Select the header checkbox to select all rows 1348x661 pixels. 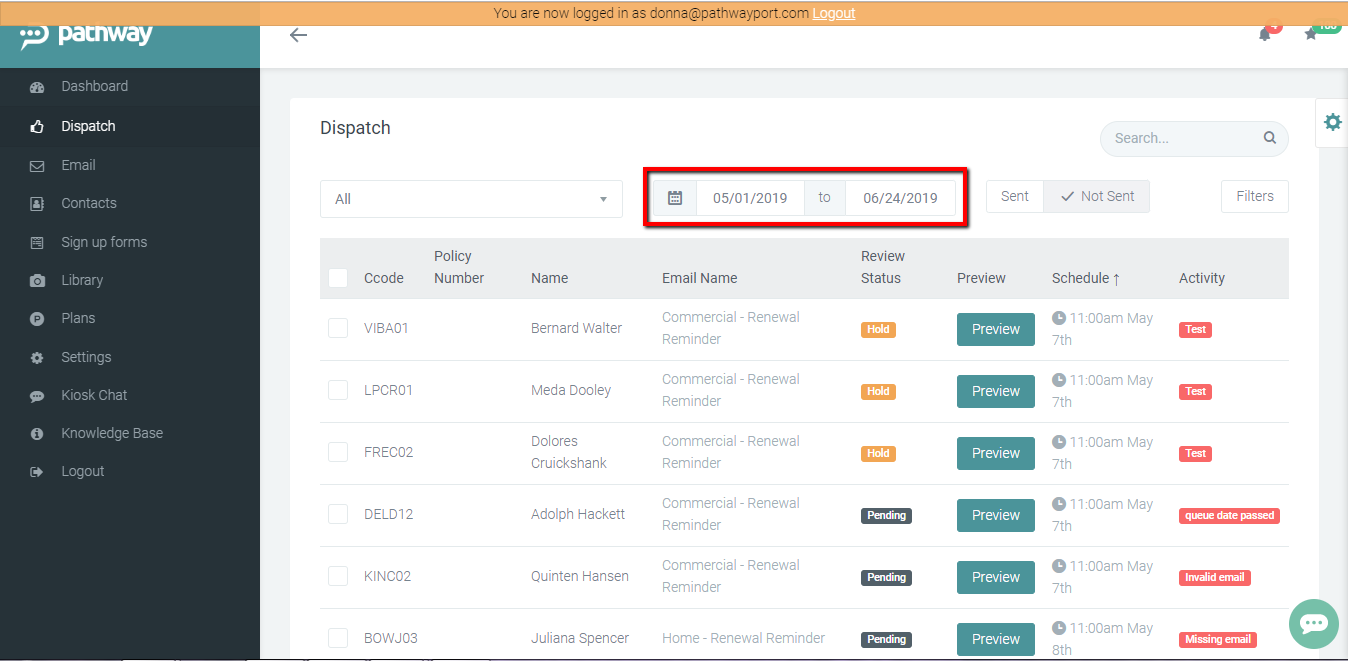337,278
